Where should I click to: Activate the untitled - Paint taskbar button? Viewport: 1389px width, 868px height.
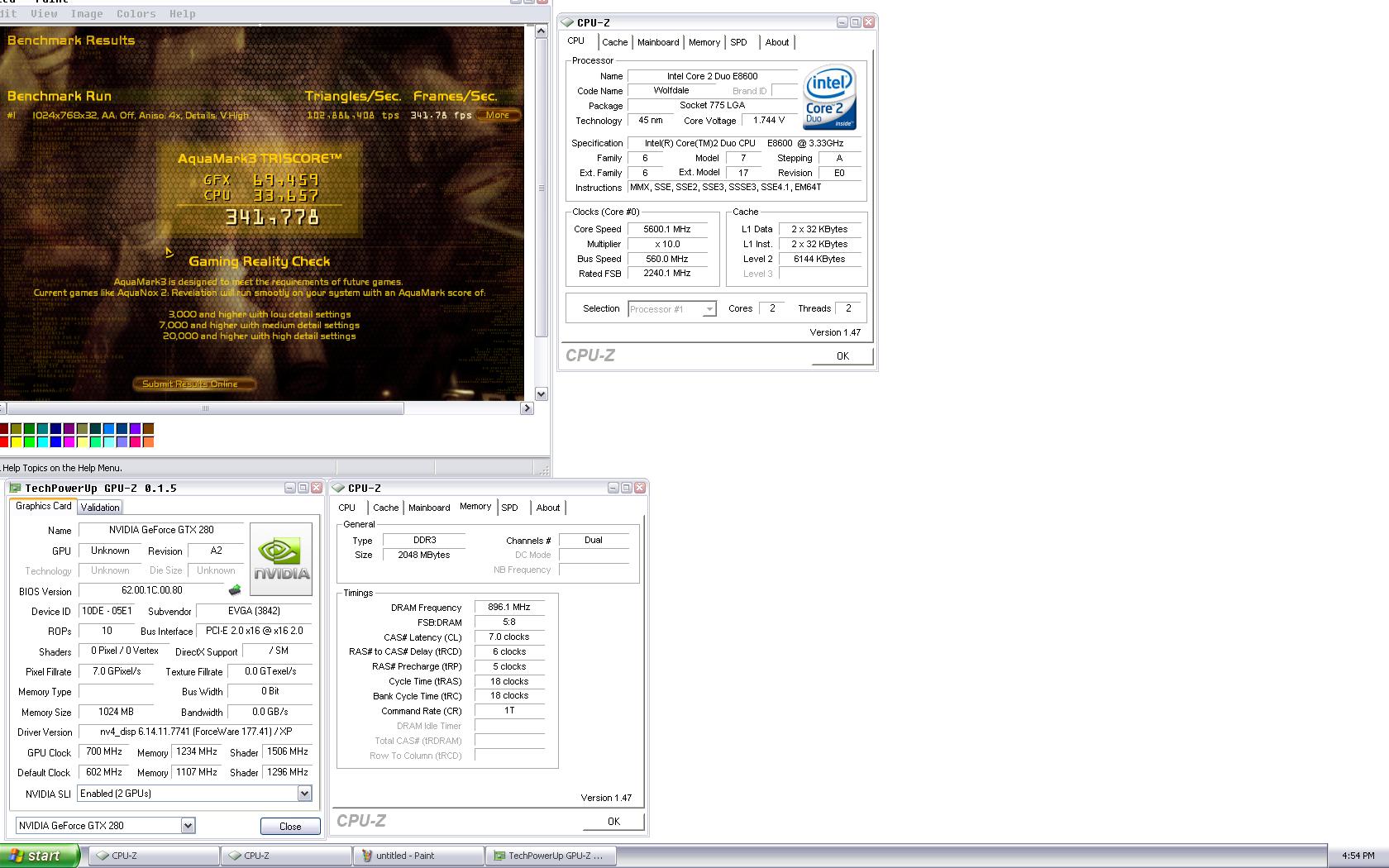(418, 856)
